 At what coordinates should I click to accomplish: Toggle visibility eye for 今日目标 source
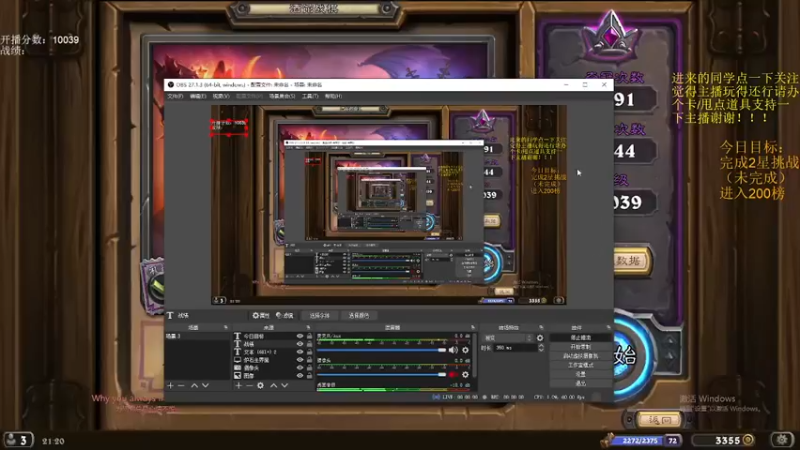coord(300,336)
